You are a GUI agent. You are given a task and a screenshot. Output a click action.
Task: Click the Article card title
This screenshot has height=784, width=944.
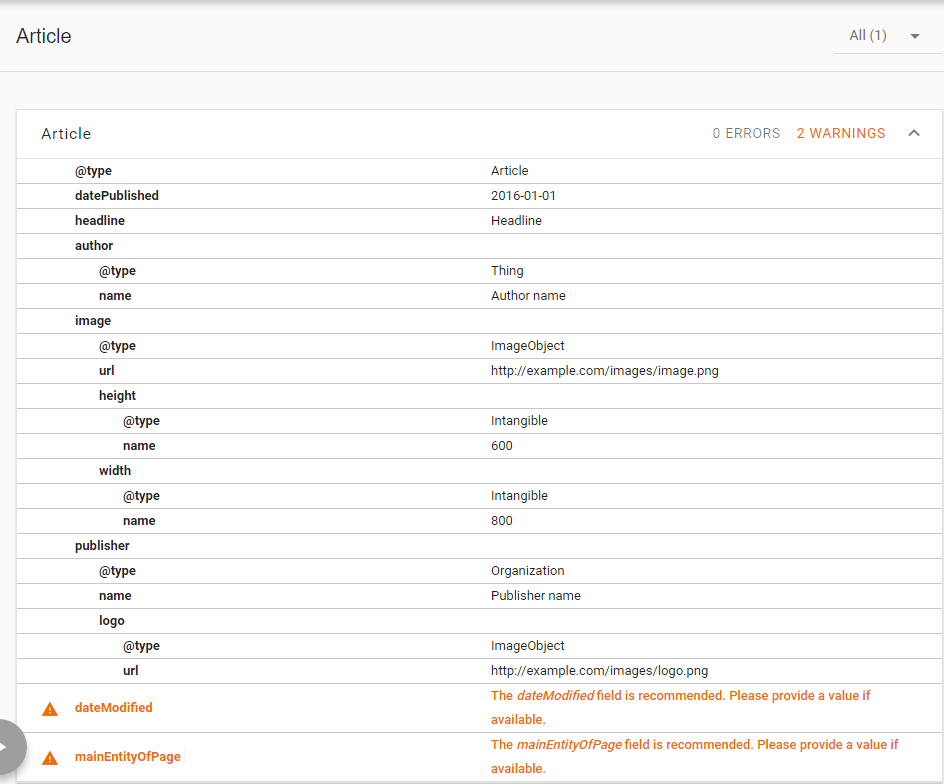click(66, 134)
